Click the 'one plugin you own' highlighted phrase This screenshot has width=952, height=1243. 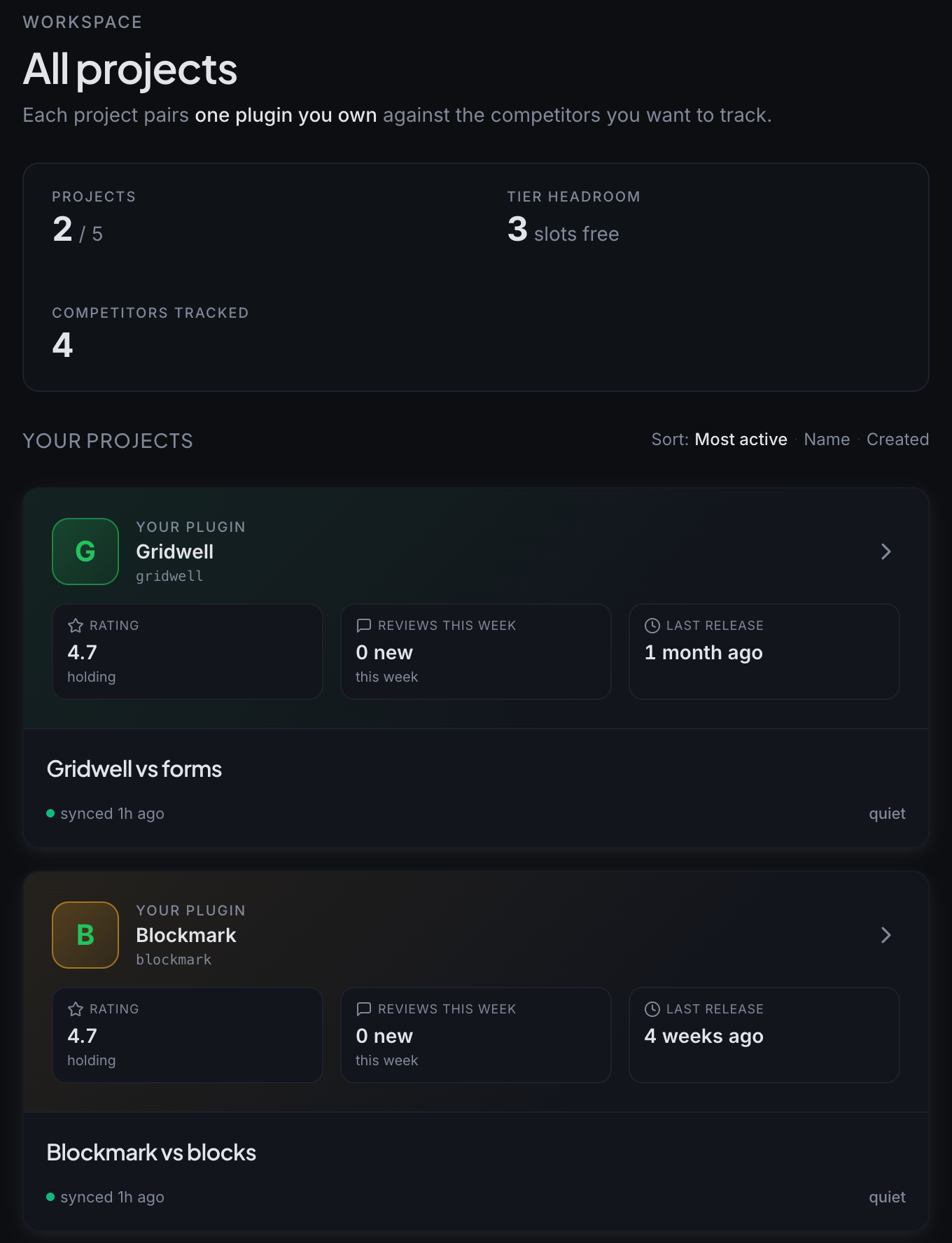[x=286, y=115]
